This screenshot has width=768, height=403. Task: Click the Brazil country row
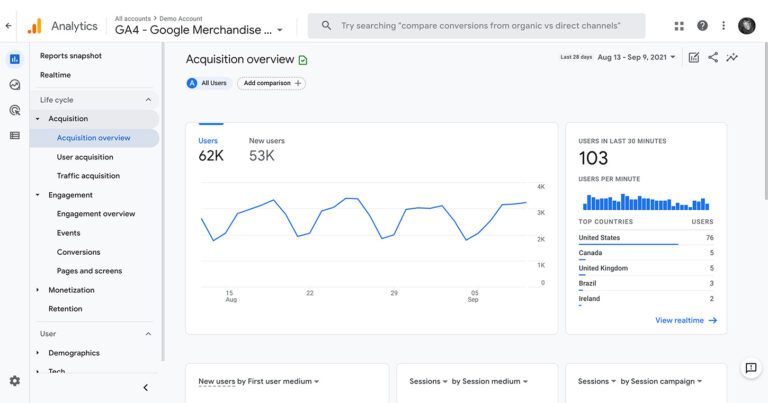click(646, 284)
